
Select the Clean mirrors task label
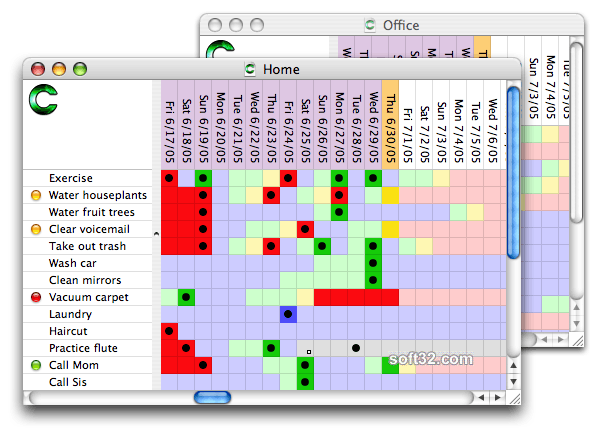coord(85,280)
